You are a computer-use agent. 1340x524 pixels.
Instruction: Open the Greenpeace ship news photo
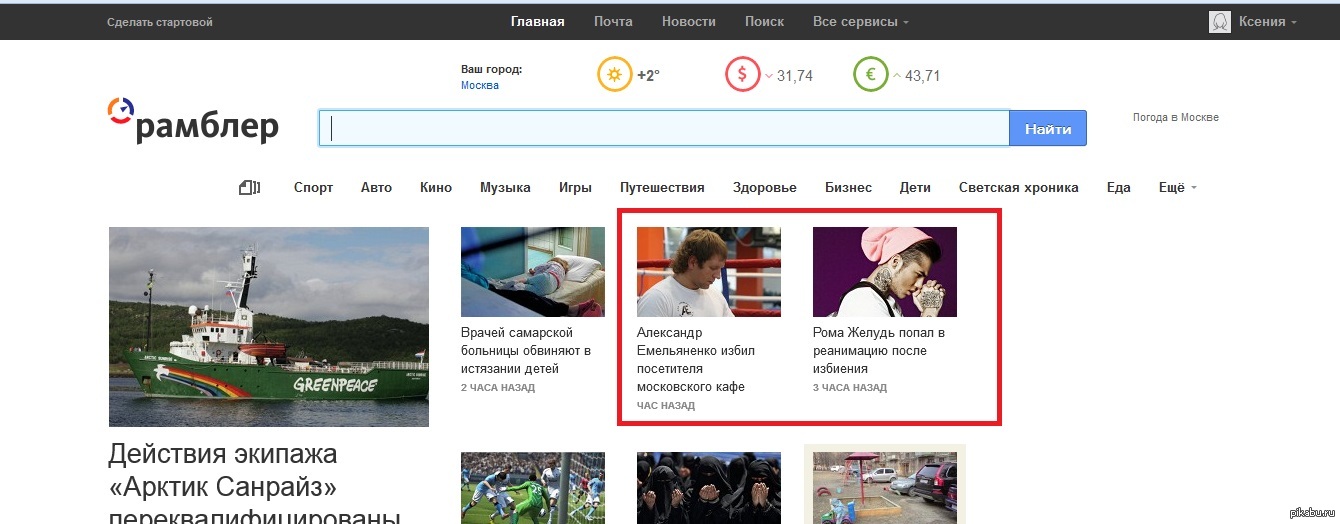pyautogui.click(x=268, y=327)
